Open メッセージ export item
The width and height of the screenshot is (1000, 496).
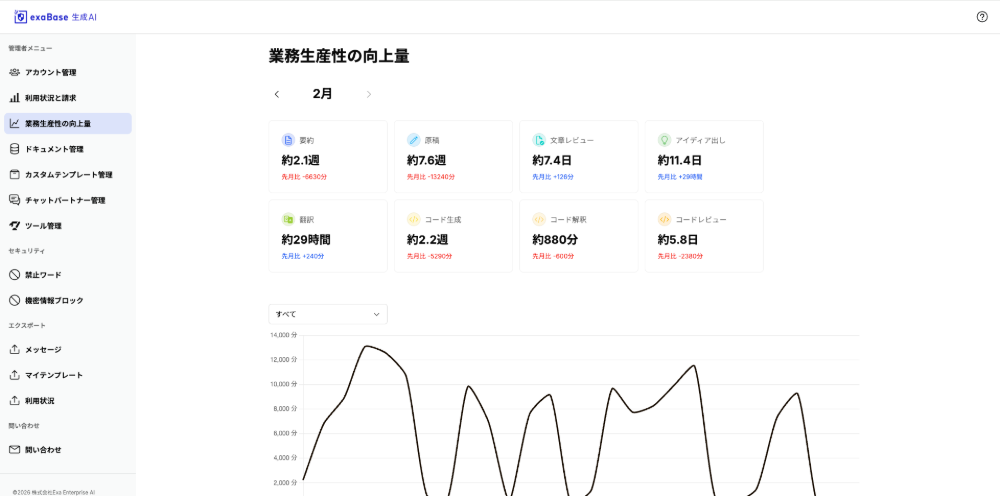pos(68,349)
